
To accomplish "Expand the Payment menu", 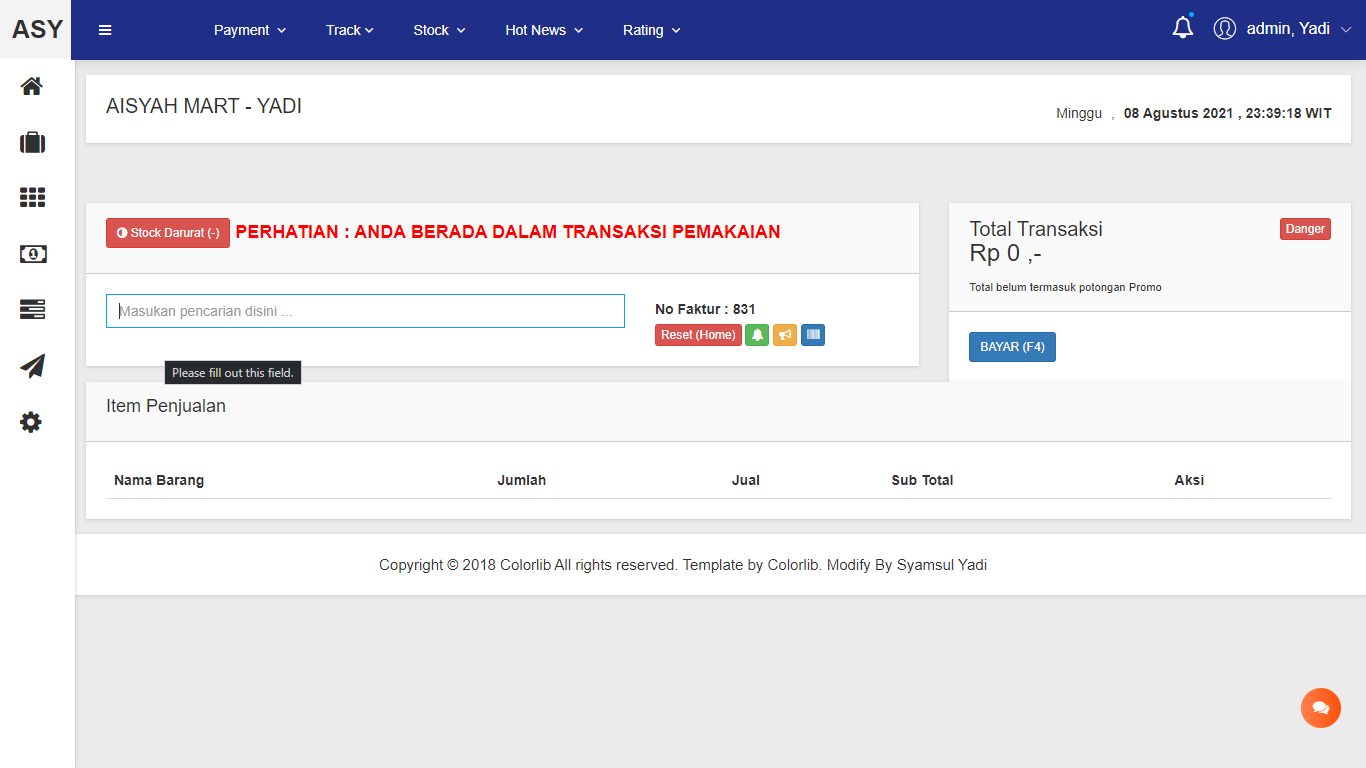I will point(250,30).
